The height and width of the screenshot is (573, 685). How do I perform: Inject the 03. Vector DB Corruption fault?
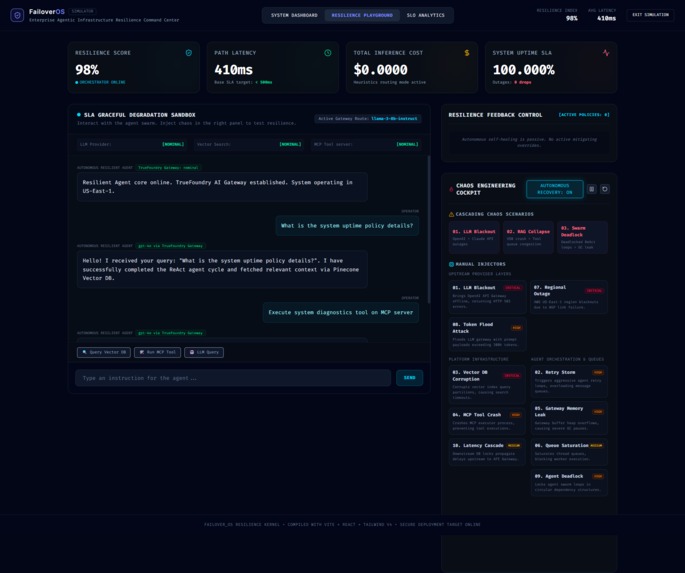pos(487,384)
